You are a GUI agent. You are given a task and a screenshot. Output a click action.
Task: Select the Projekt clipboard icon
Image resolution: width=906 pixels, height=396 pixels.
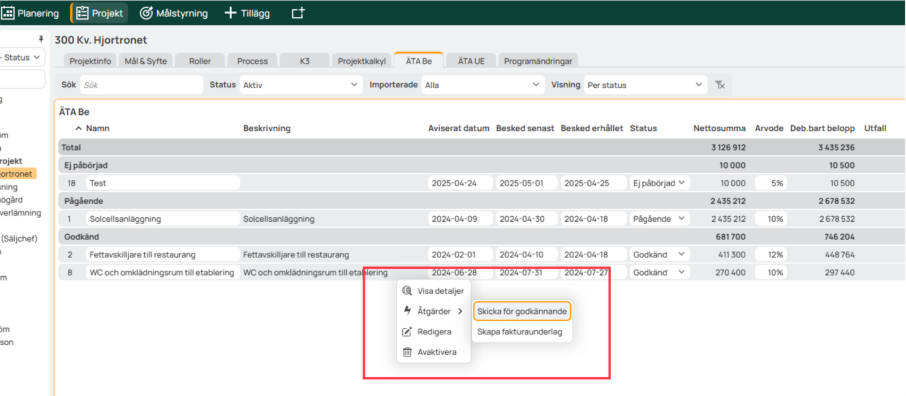[x=81, y=13]
